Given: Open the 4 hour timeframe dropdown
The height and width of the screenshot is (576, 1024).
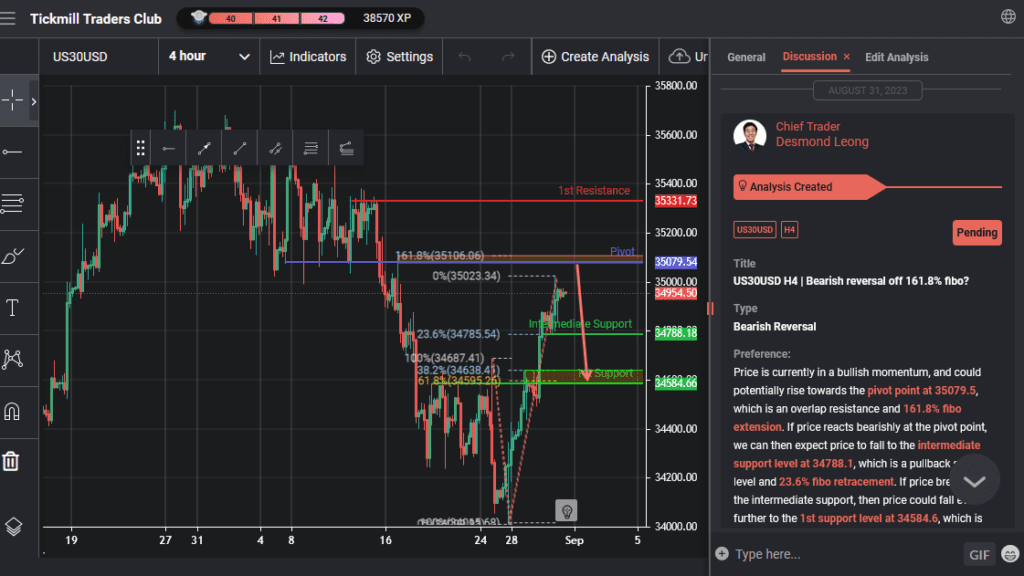Looking at the screenshot, I should coord(209,56).
